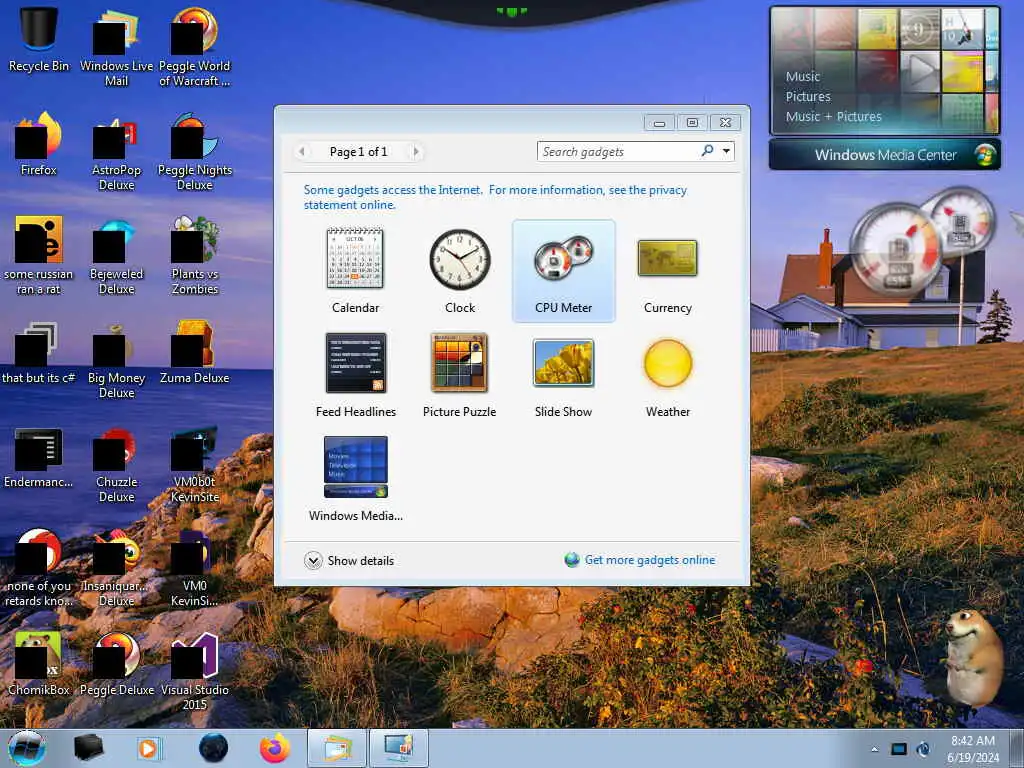Screen dimensions: 1024x768
Task: Select Chuzzle Deluxe desktop icon
Action: [116, 464]
